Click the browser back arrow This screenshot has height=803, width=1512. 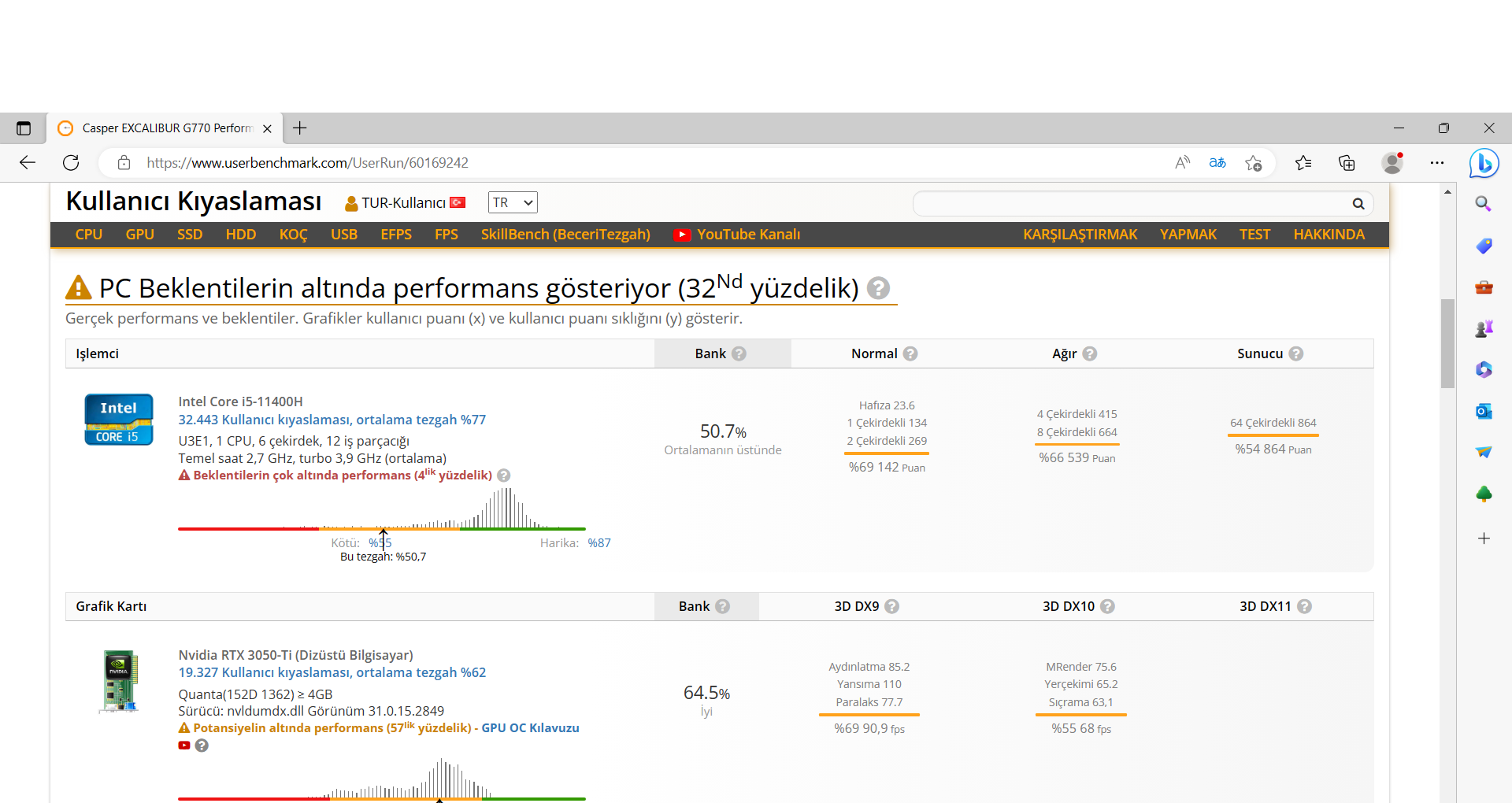(28, 163)
